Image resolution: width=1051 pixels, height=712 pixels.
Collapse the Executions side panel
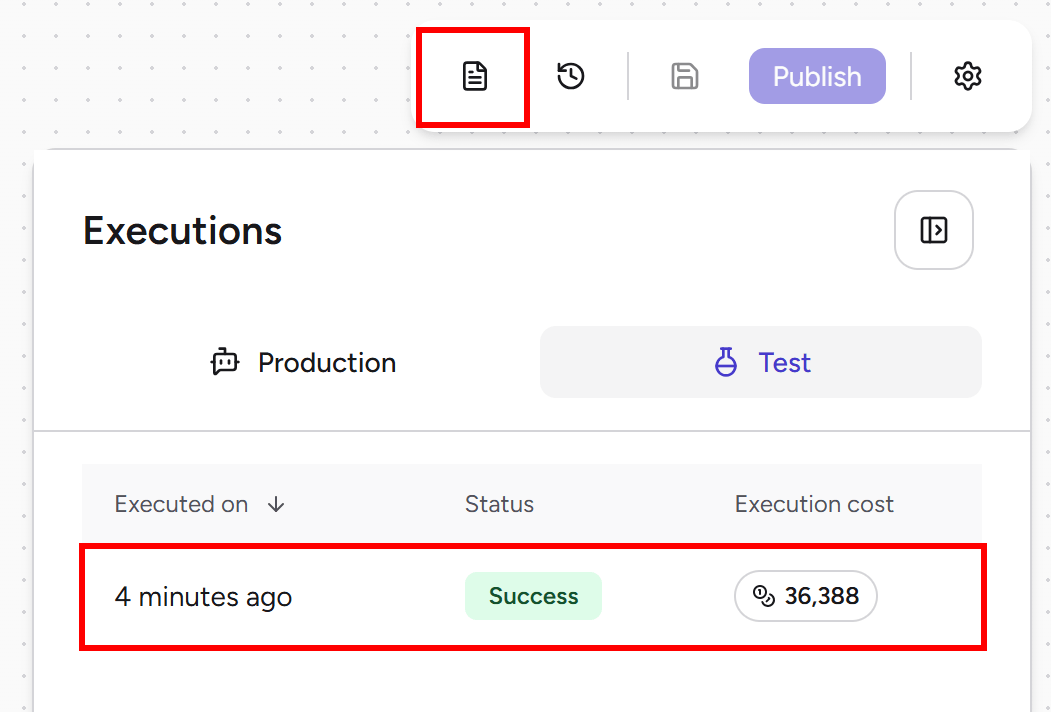(934, 230)
